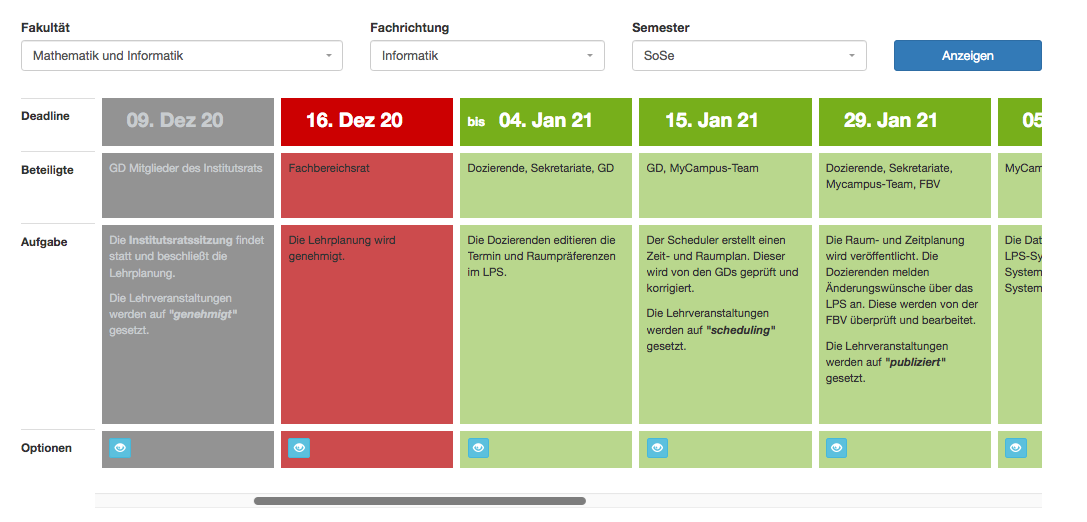Click the Fachbereichsrat participants cell

(367, 186)
